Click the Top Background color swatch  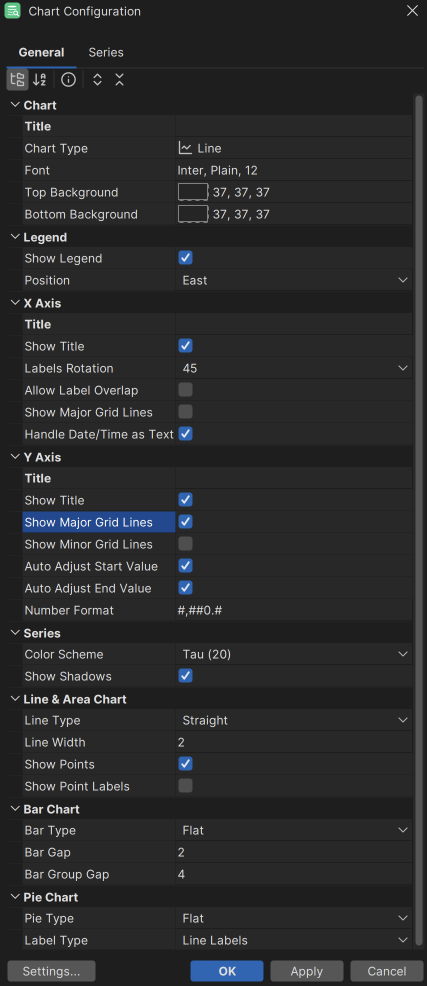pyautogui.click(x=193, y=192)
